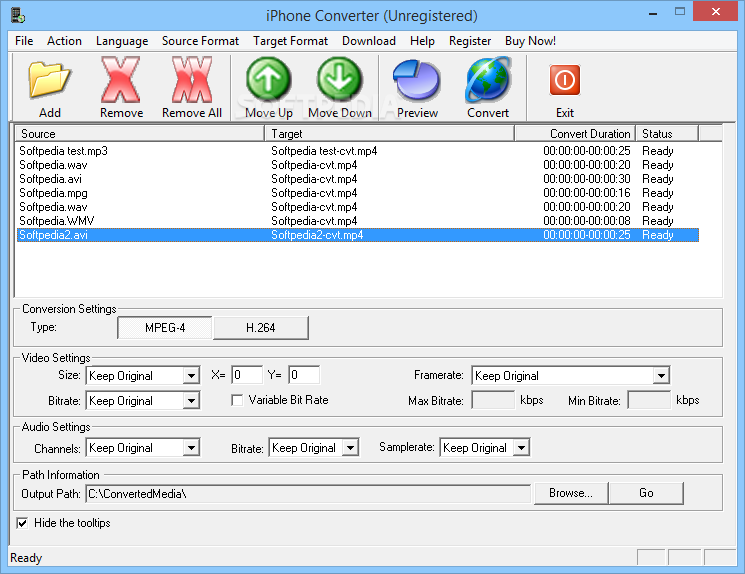Select the MPEG-4 conversion type

click(165, 328)
